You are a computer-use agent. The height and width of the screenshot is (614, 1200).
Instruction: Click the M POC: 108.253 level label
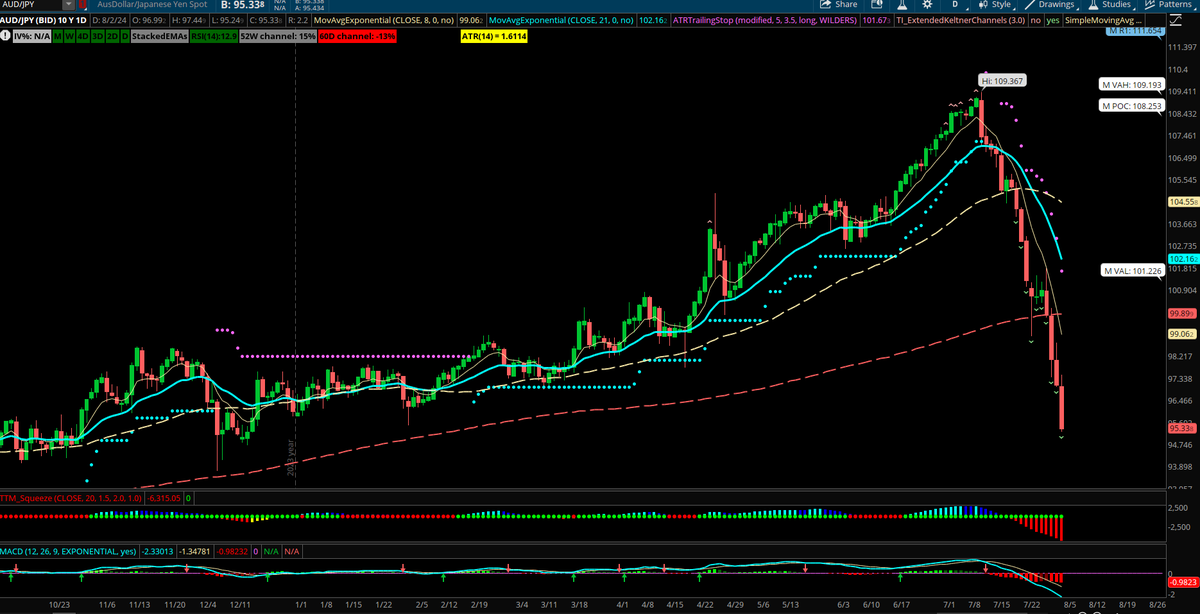pyautogui.click(x=1132, y=105)
